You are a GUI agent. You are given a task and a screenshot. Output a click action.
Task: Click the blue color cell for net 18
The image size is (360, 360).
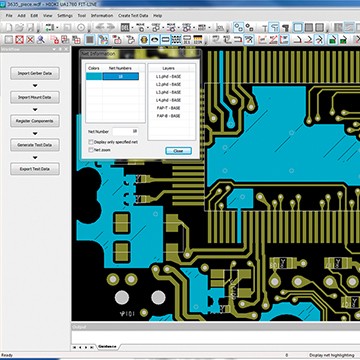click(94, 76)
